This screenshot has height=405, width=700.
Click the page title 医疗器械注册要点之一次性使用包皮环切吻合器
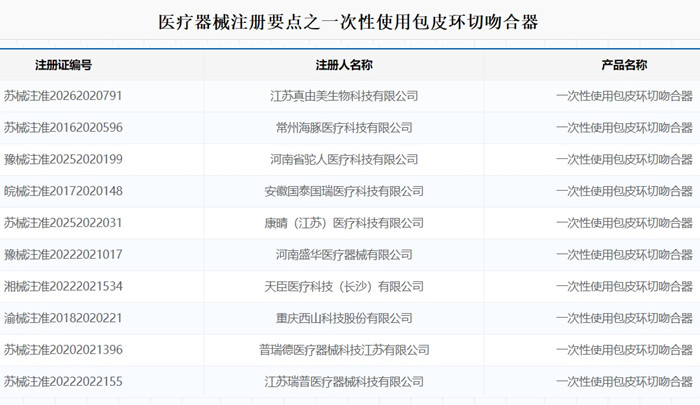(348, 22)
